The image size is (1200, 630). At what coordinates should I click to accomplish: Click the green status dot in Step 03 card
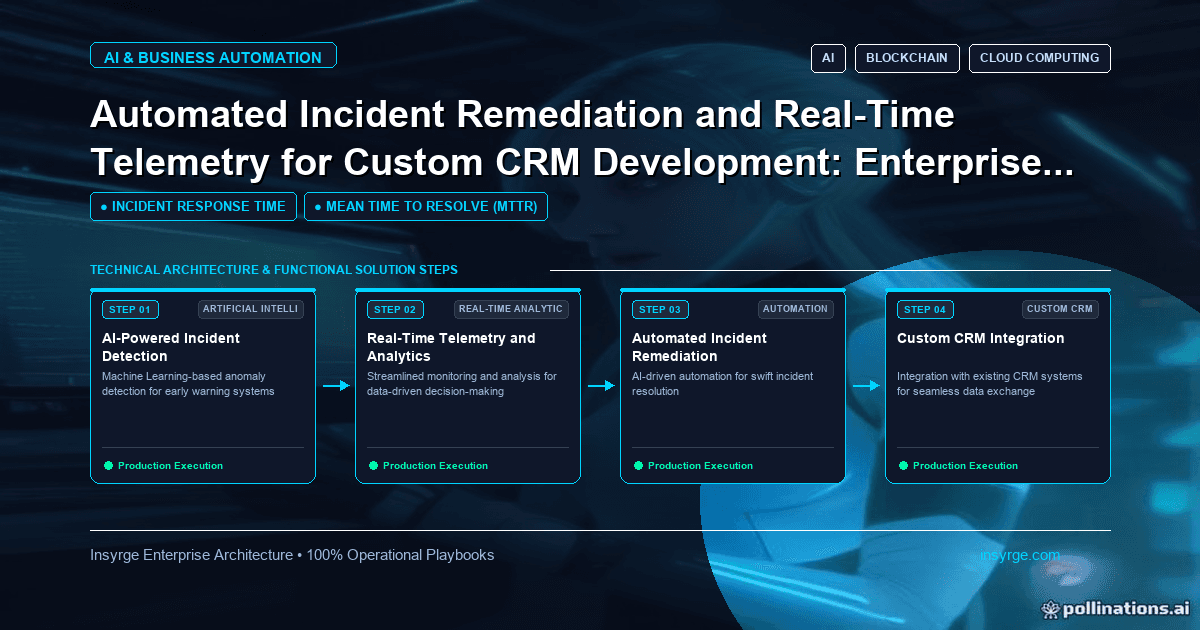[x=638, y=465]
